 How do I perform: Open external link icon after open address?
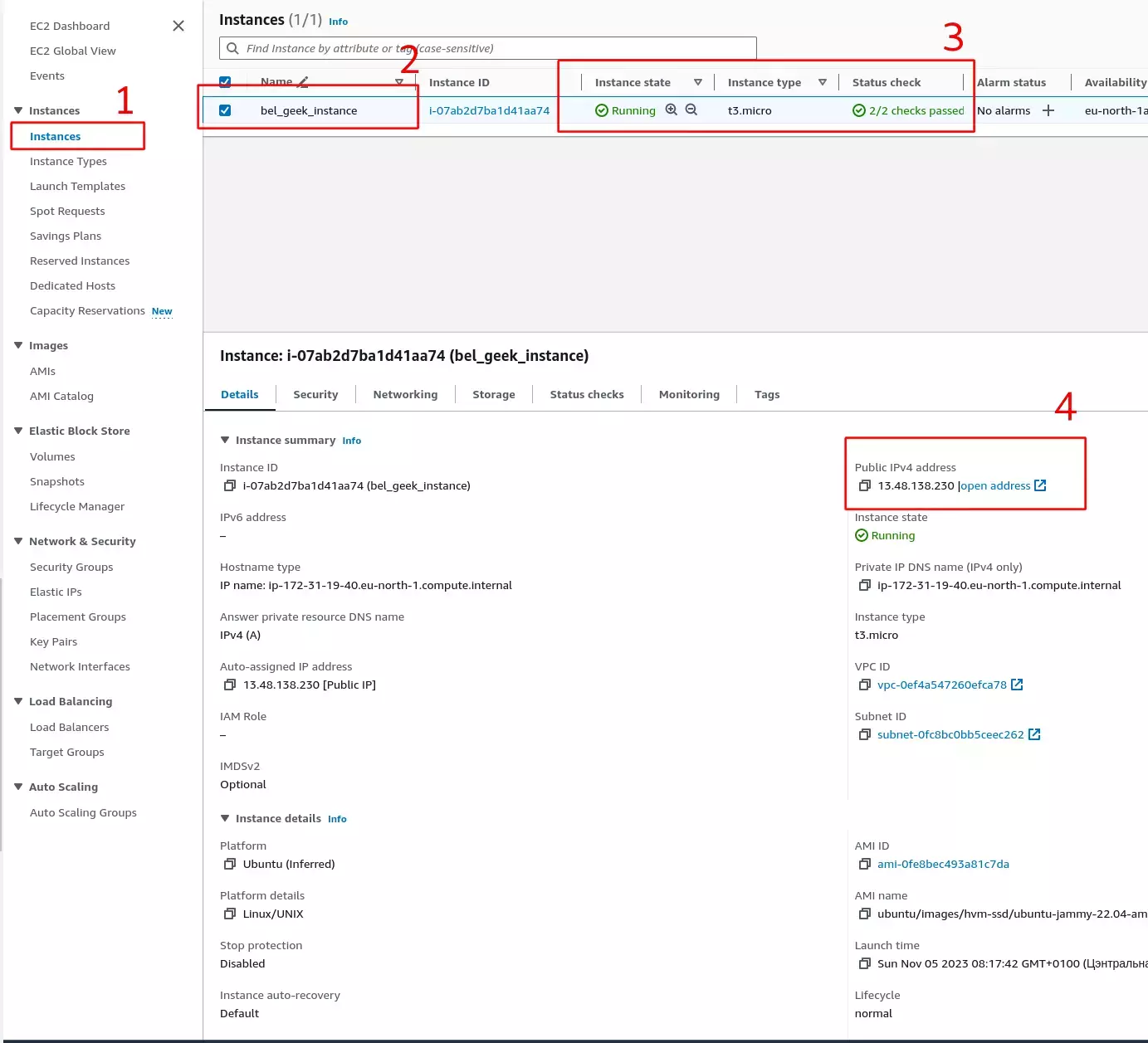[1040, 485]
